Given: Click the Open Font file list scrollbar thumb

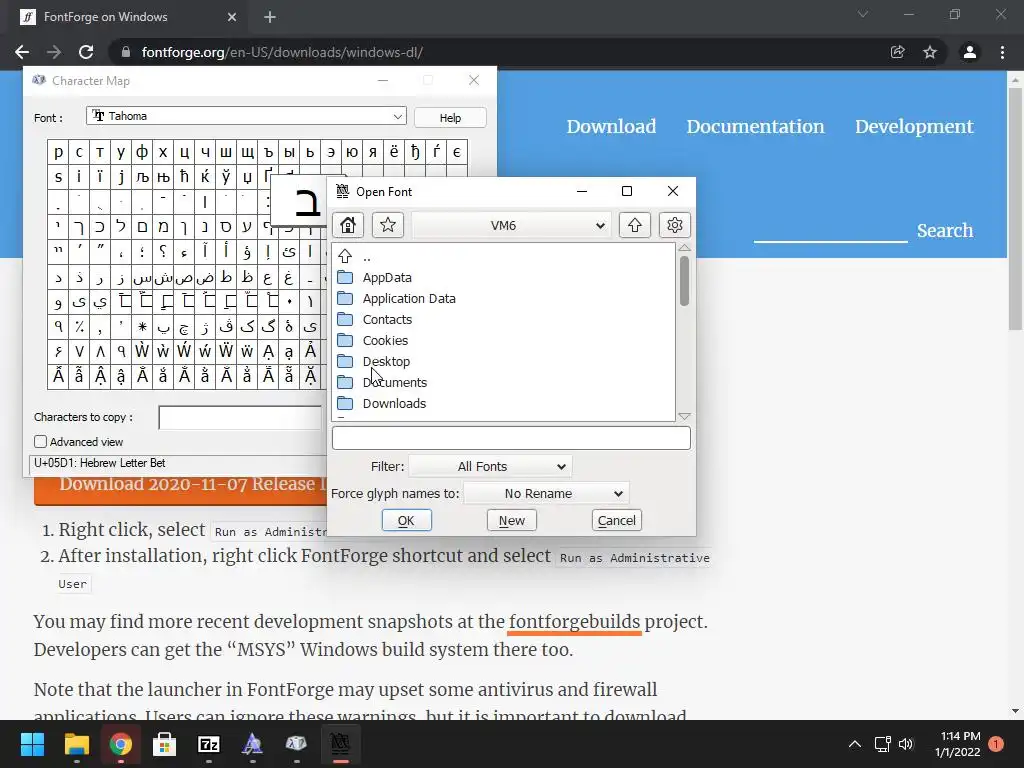Looking at the screenshot, I should [x=684, y=281].
